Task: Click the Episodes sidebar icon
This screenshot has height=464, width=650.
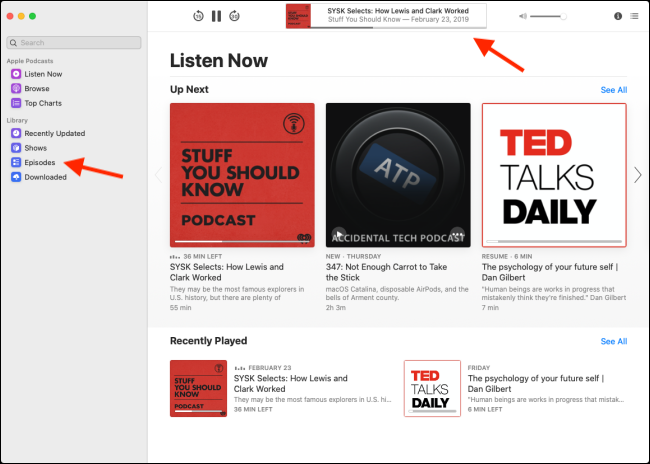Action: click(16, 163)
